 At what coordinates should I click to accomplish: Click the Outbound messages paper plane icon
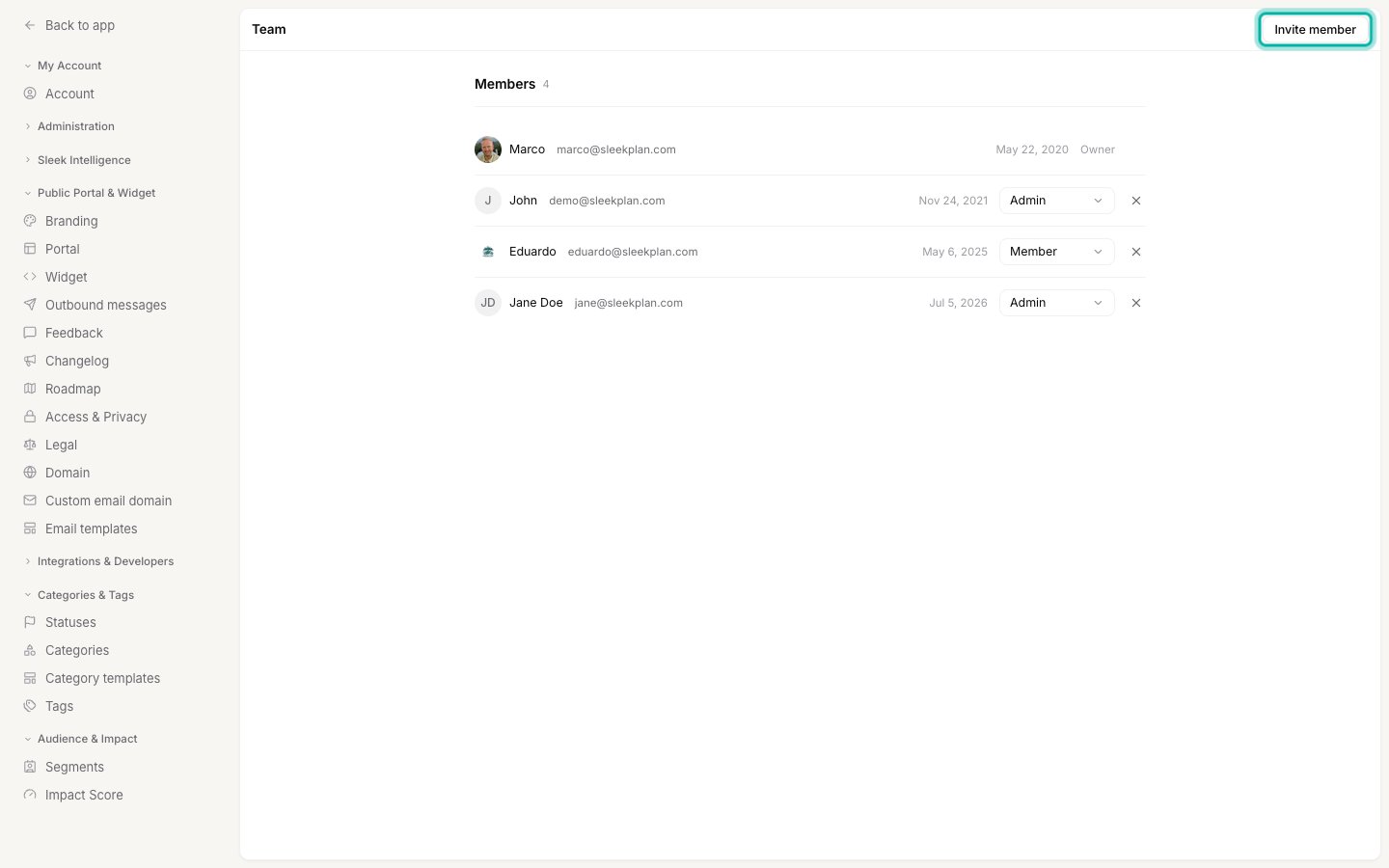coord(30,305)
